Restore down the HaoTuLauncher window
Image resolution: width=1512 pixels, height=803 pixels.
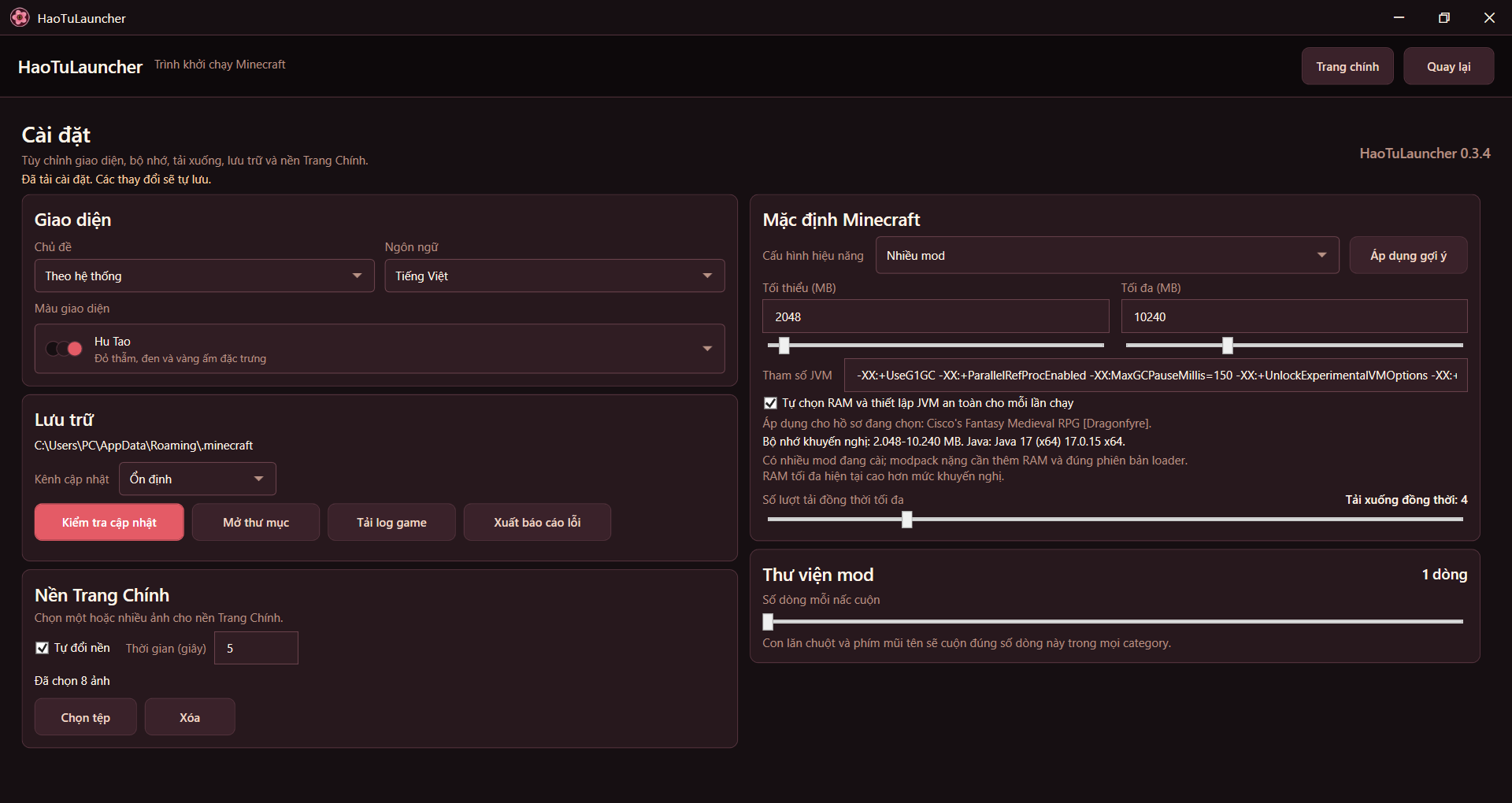coord(1443,17)
